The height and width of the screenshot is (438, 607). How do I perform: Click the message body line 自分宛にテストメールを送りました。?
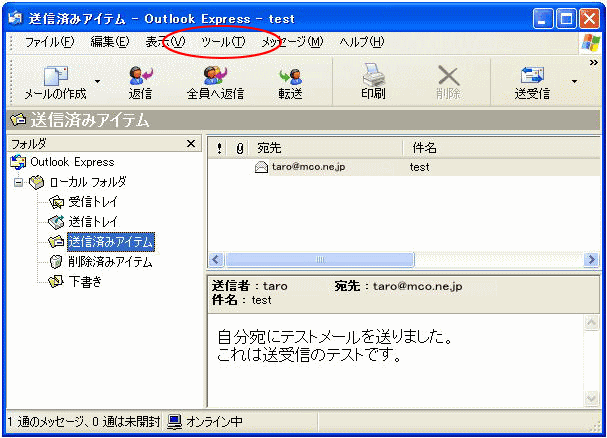(x=335, y=336)
